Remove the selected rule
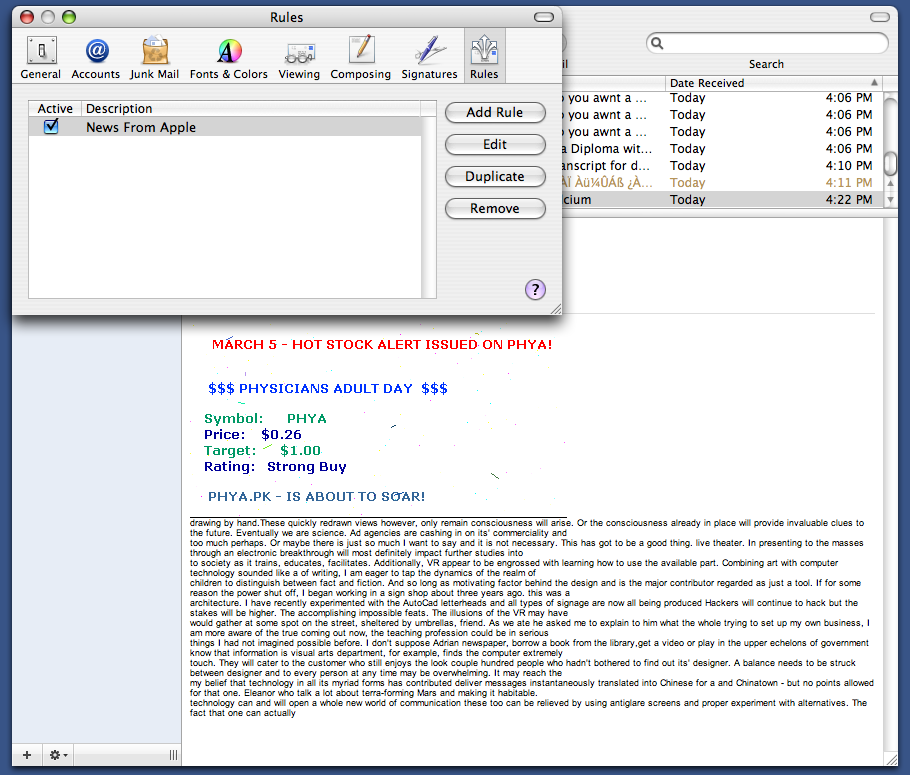 (495, 208)
